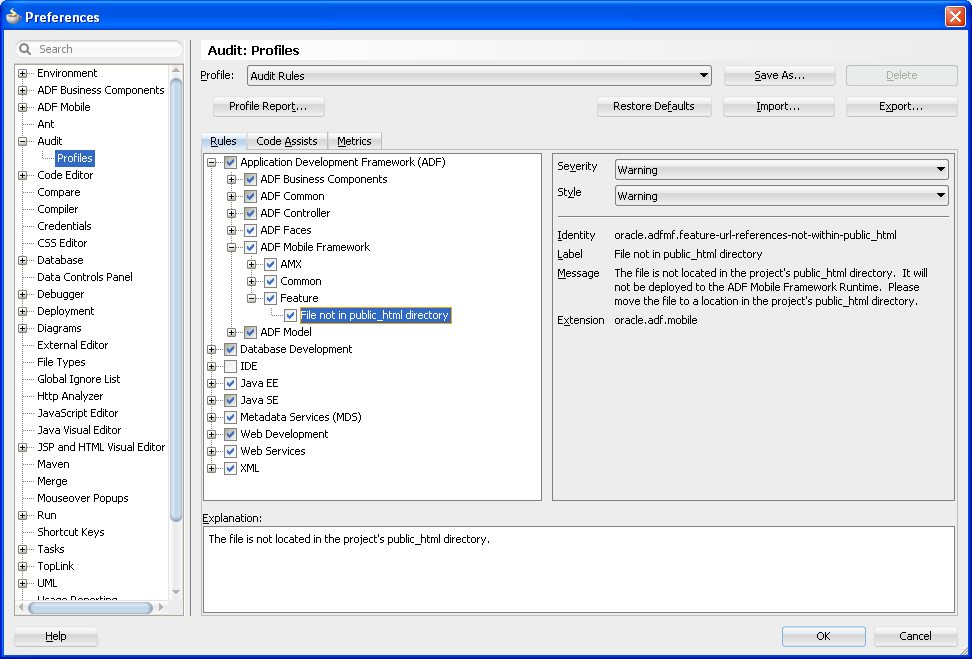Click the preferences tree vertical scrollbar
The width and height of the screenshot is (972, 659).
[176, 301]
